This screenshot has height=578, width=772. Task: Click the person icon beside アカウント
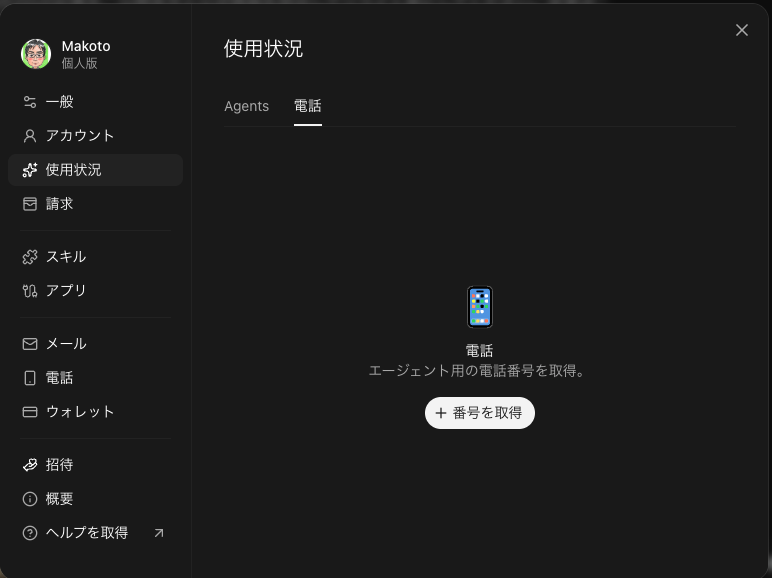pos(30,136)
